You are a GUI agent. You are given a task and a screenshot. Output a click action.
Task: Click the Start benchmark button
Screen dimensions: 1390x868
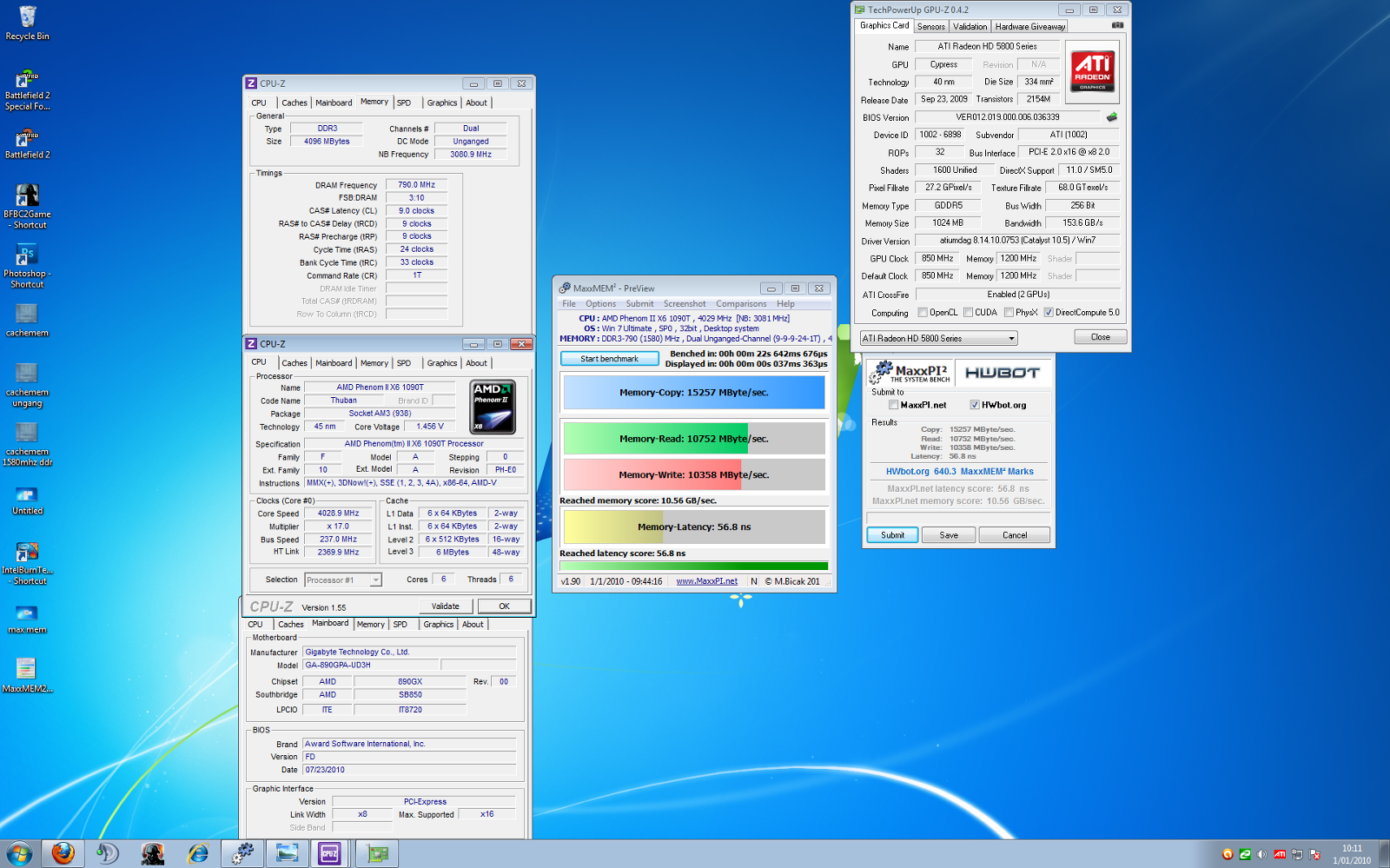tap(609, 359)
